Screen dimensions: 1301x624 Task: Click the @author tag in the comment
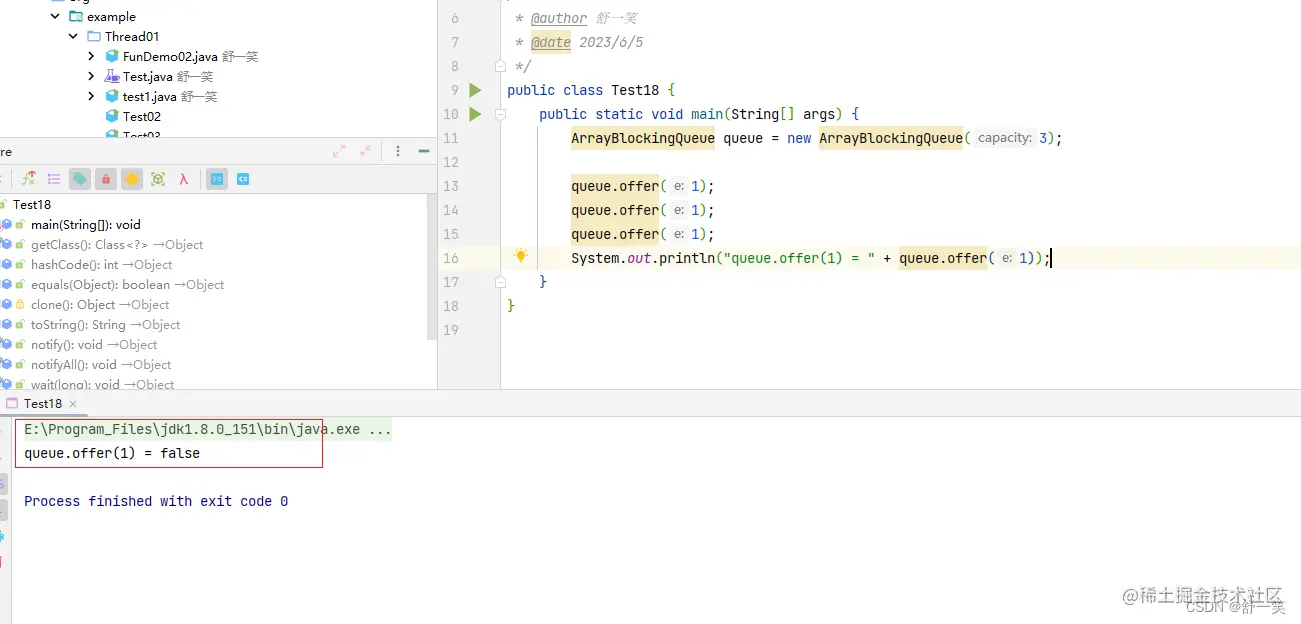pyautogui.click(x=559, y=18)
